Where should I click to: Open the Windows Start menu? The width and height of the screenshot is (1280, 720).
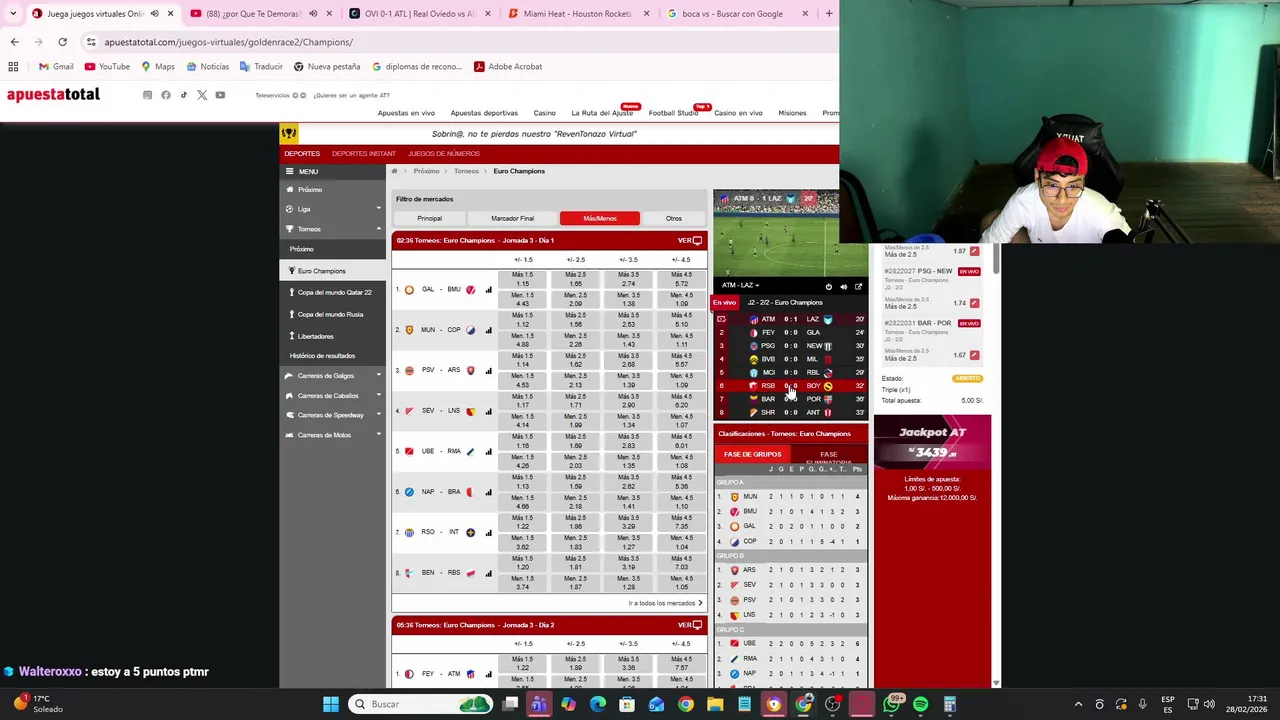(331, 704)
